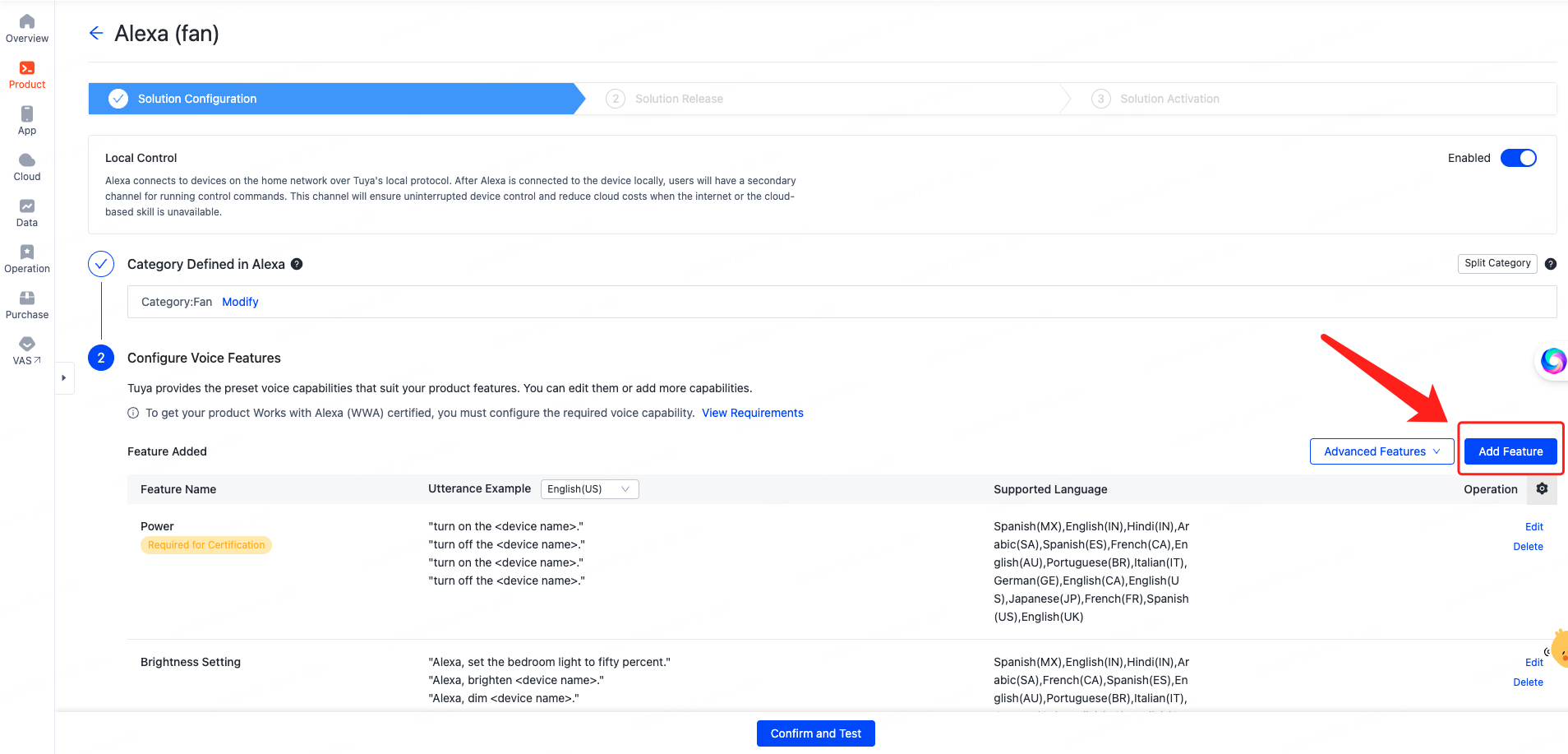This screenshot has height=754, width=1568.
Task: Open the Overview section in sidebar
Action: [x=27, y=29]
